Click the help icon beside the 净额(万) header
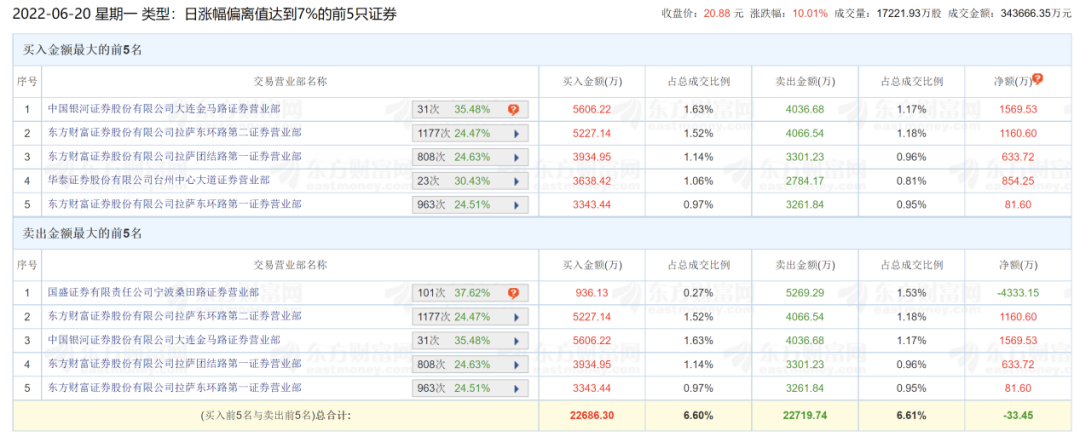Viewport: 1080px width, 437px height. 1038,78
